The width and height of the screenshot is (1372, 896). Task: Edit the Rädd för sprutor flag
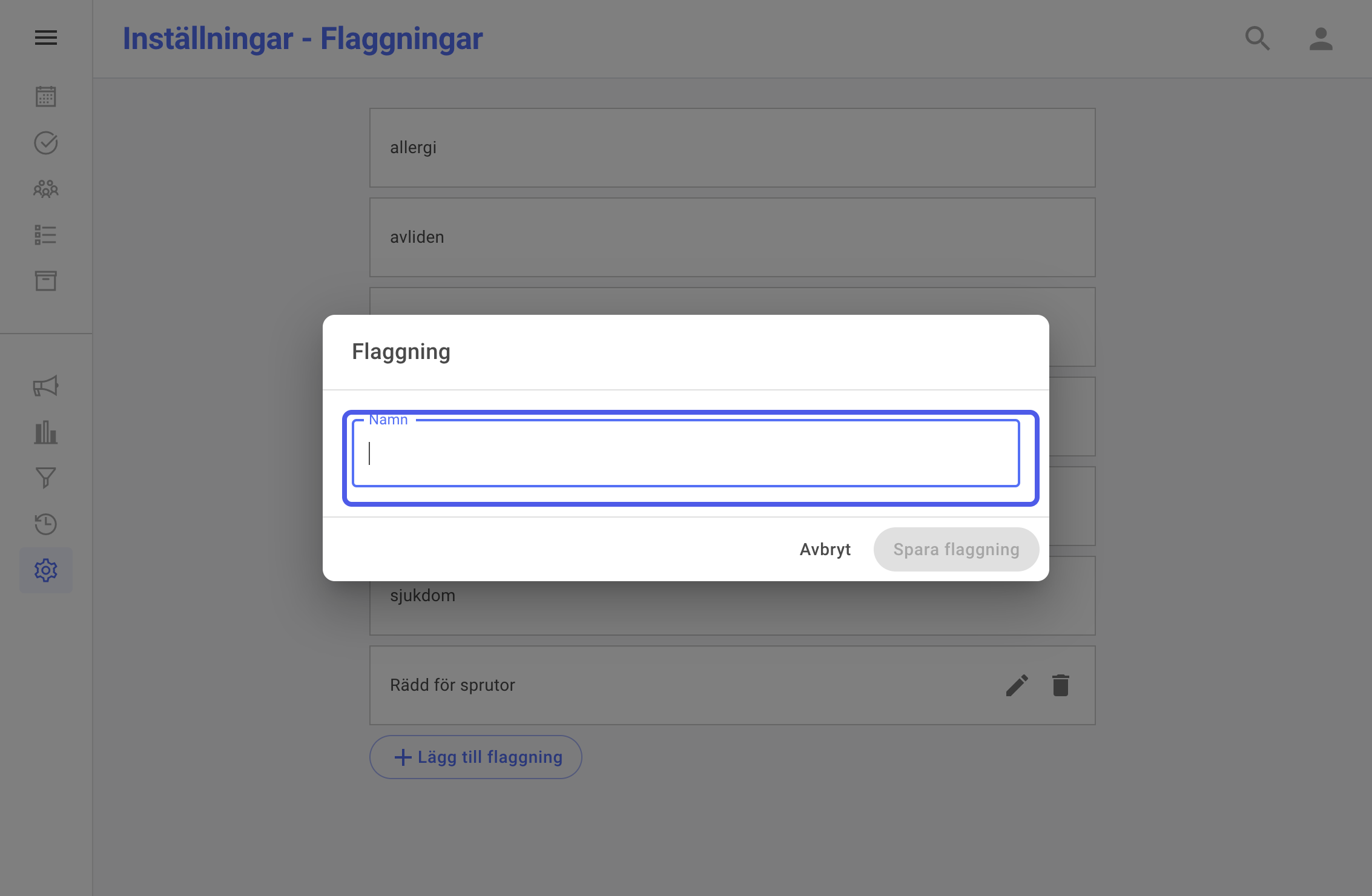point(1017,685)
